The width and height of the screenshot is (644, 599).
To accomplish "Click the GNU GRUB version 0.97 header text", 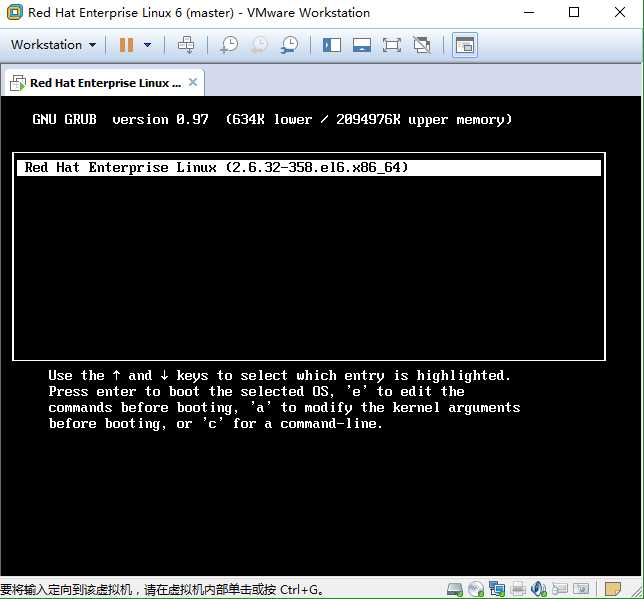I will [272, 120].
